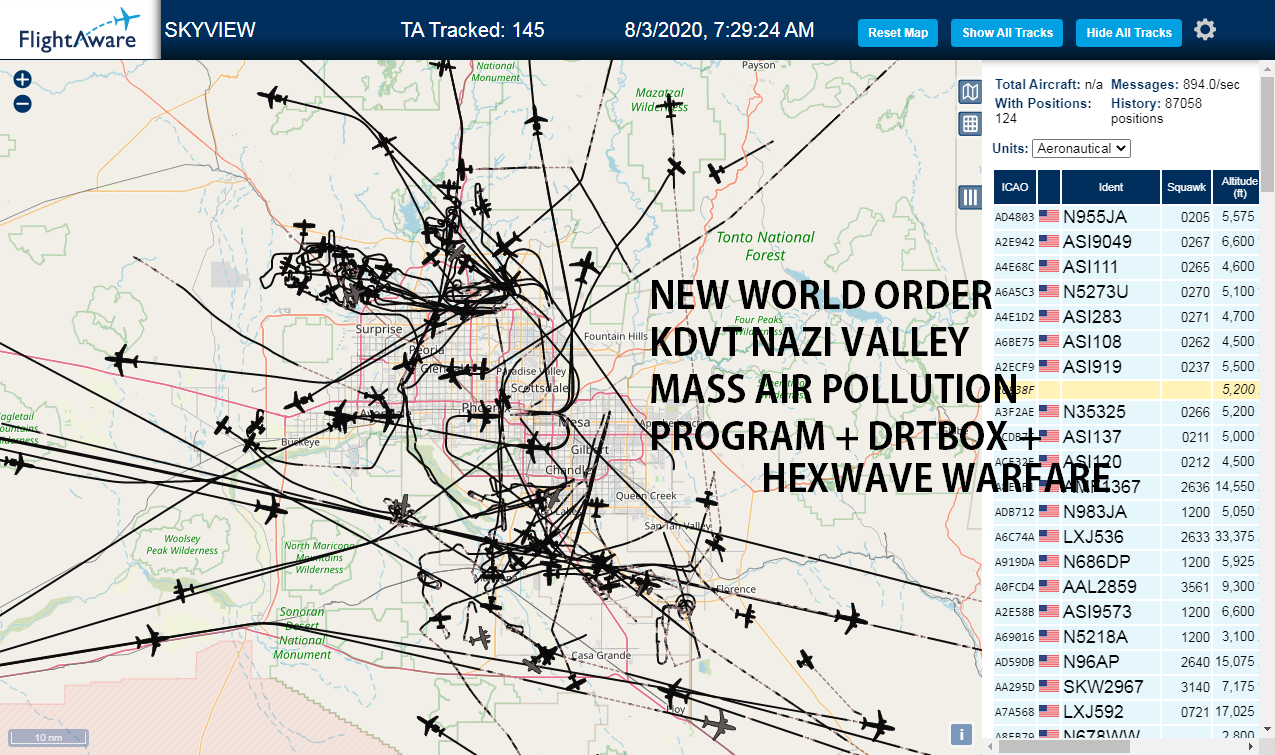Image resolution: width=1275 pixels, height=755 pixels.
Task: Open the settings gear menu
Action: click(1205, 30)
